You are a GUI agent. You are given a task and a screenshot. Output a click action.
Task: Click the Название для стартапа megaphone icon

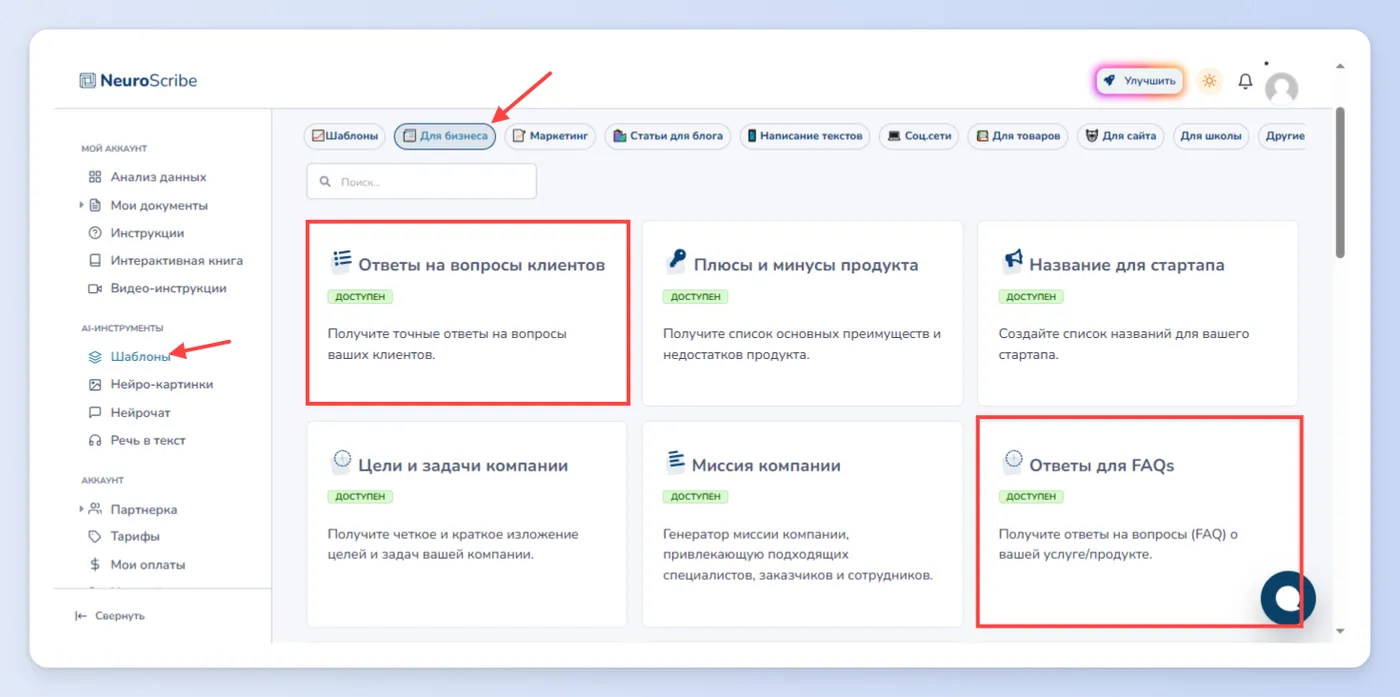(1012, 262)
